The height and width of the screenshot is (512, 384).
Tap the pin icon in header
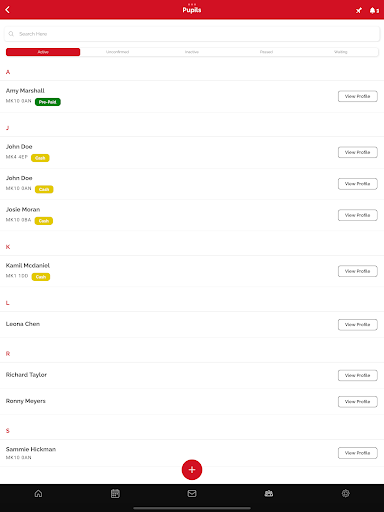359,10
